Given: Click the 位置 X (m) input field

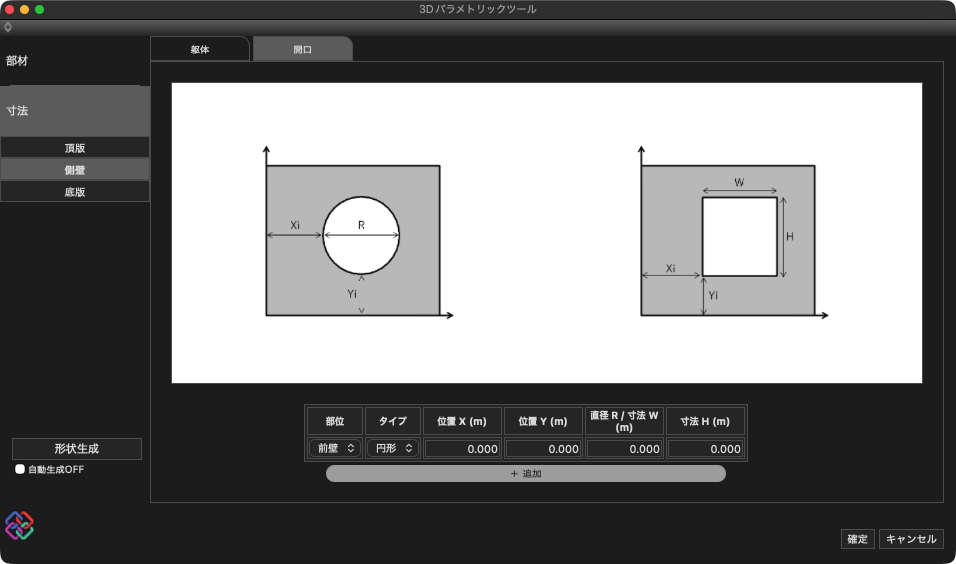Looking at the screenshot, I should [462, 449].
